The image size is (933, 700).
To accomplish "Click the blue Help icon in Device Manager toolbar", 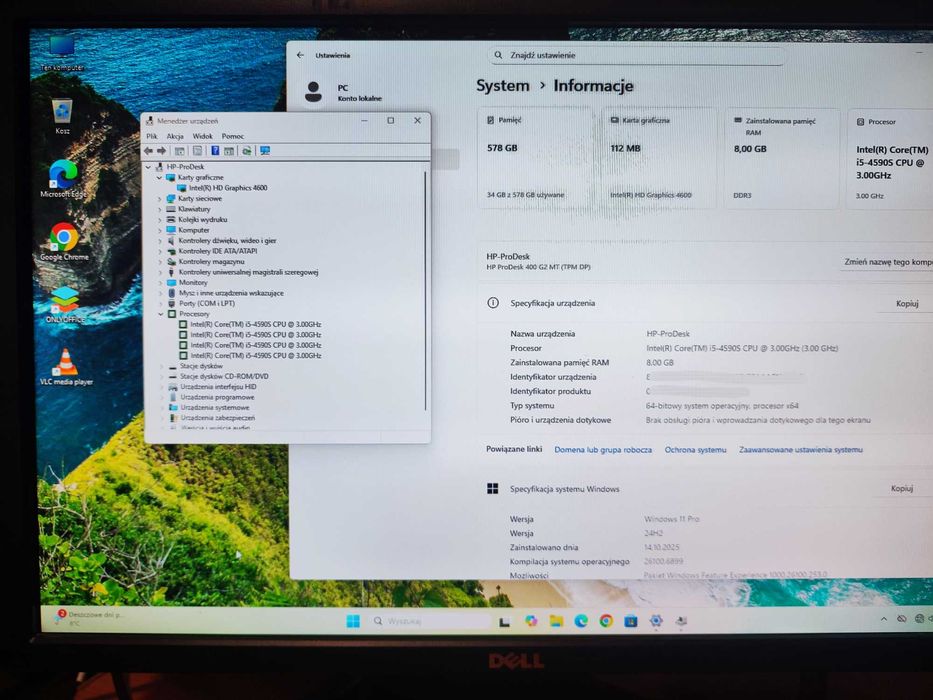I will [x=215, y=151].
